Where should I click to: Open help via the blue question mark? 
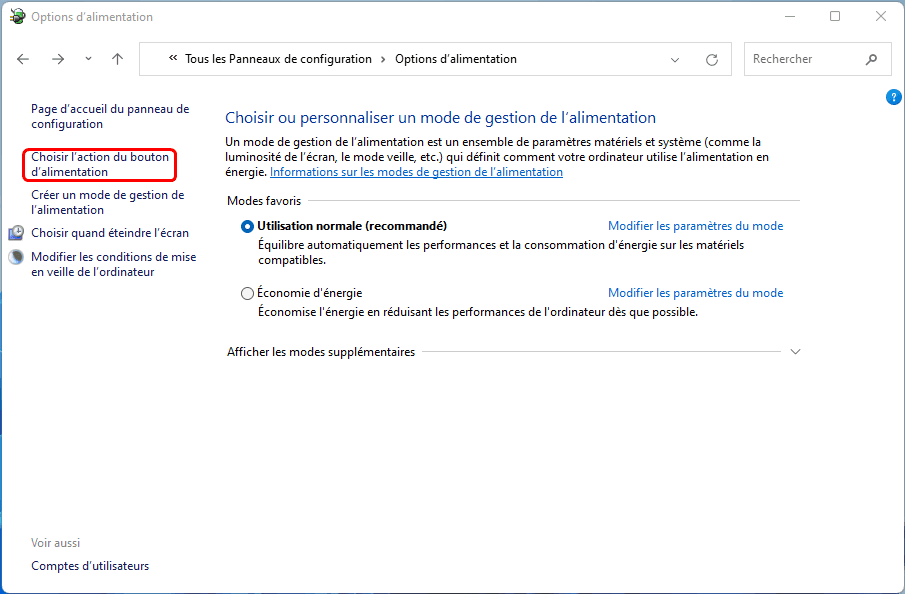pos(893,97)
